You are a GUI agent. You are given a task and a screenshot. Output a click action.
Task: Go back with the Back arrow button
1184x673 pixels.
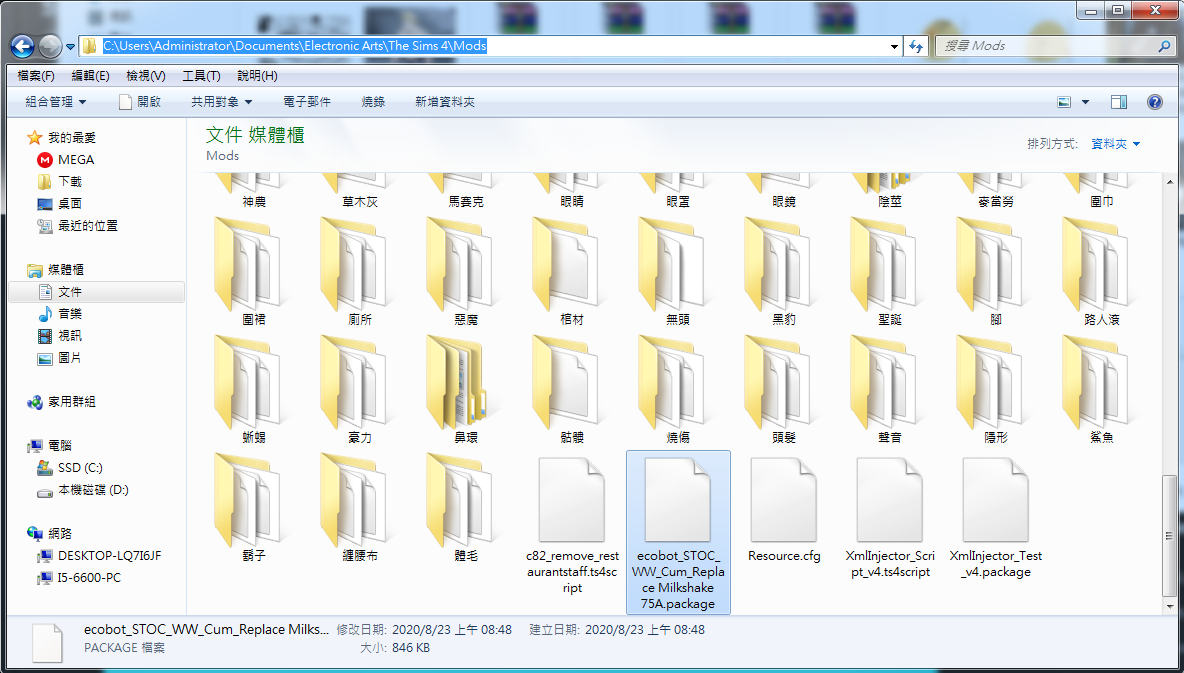23,46
